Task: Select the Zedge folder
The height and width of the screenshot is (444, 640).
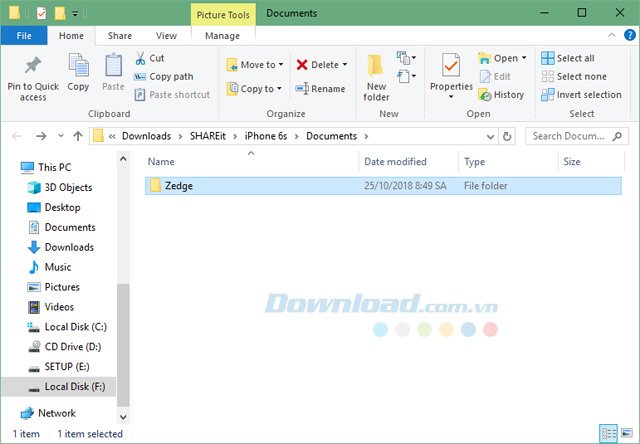Action: [x=383, y=186]
